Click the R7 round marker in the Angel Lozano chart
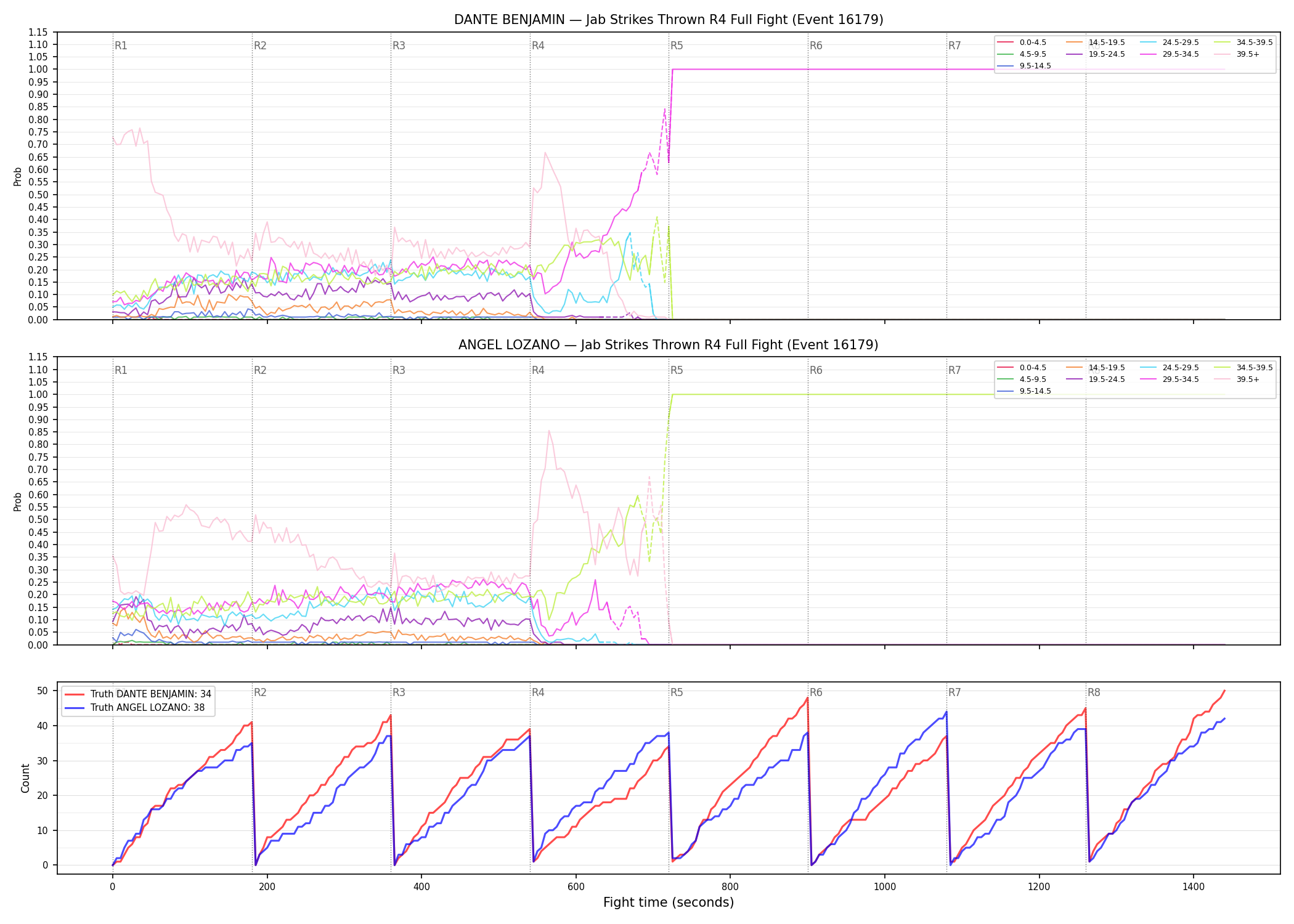1294x924 pixels. (954, 370)
